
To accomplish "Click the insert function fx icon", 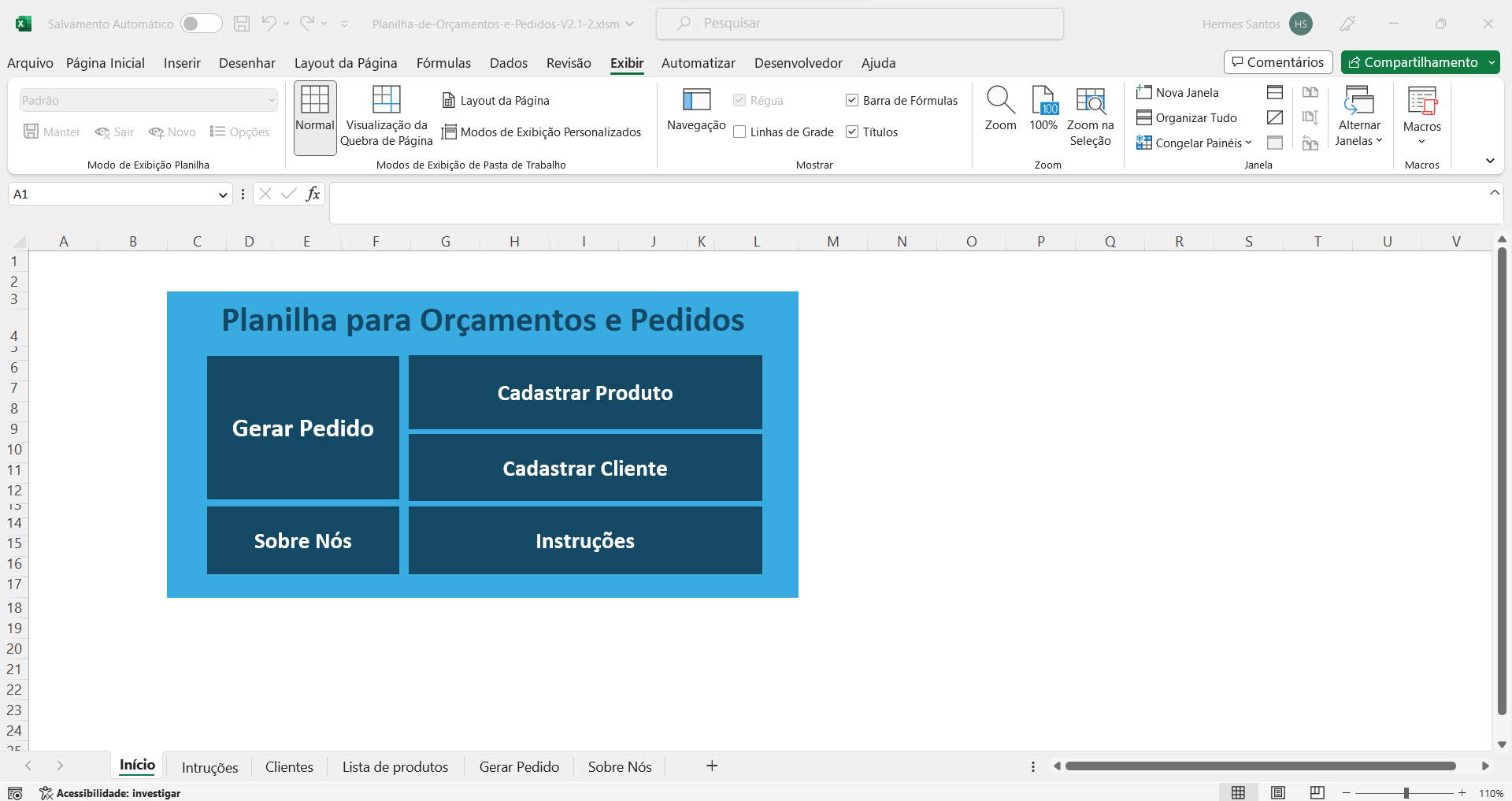I will (313, 194).
